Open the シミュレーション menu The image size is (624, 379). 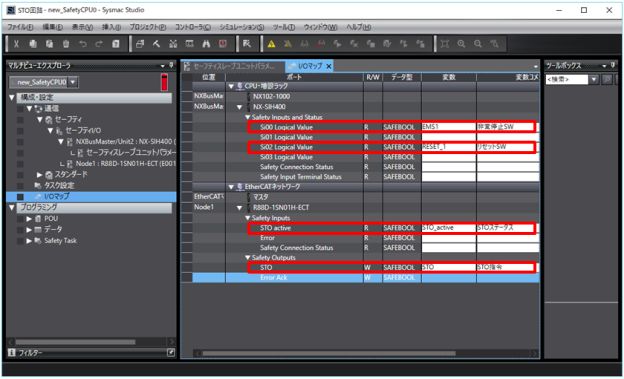(242, 27)
